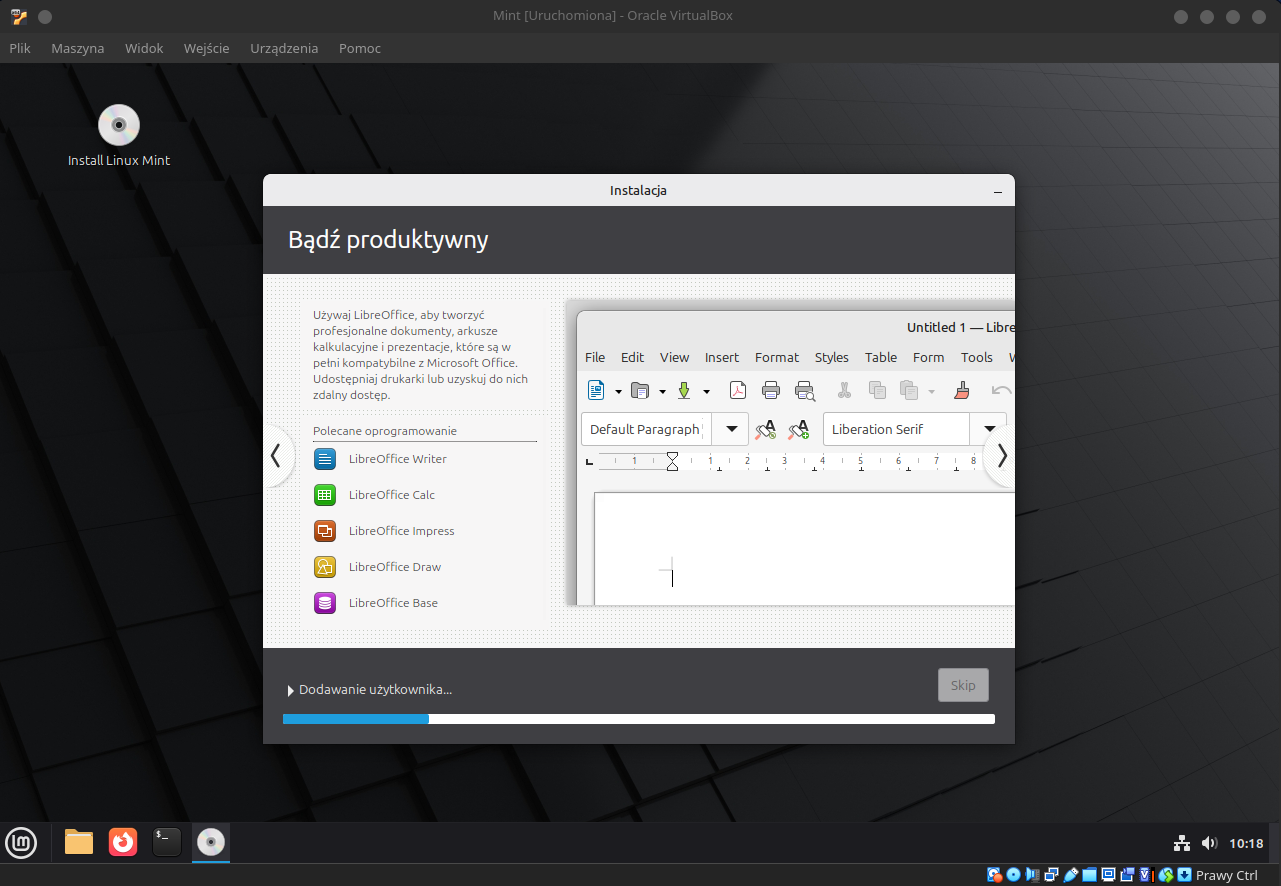Click the VirtualBox display settings indicator
Image resolution: width=1281 pixels, height=886 pixels.
1108,875
